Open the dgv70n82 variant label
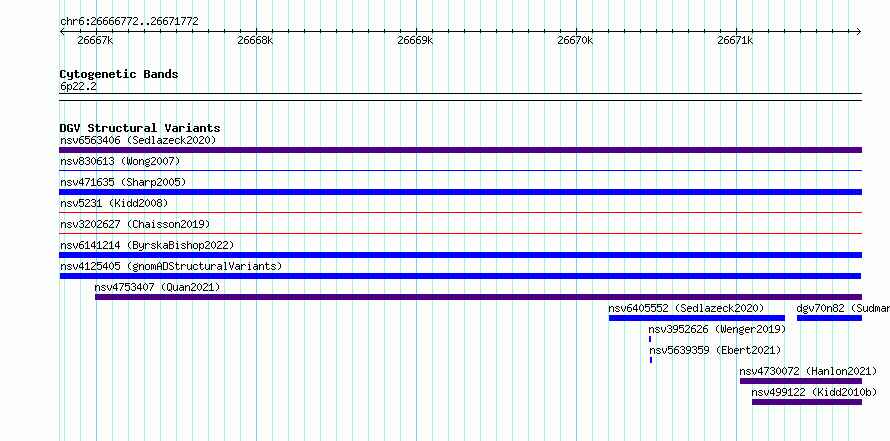 [843, 308]
